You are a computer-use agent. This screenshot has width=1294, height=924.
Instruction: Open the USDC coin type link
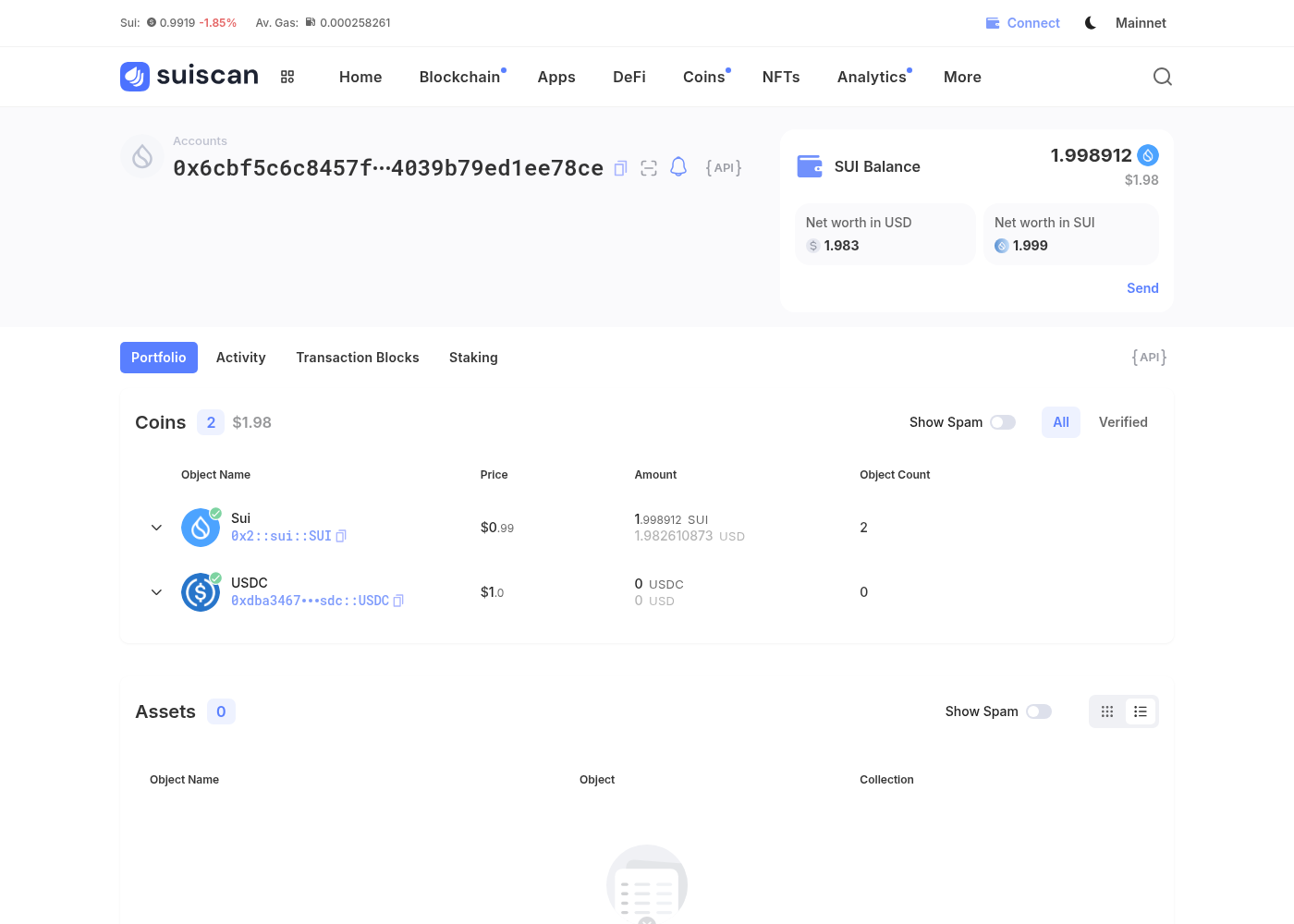[x=310, y=601]
